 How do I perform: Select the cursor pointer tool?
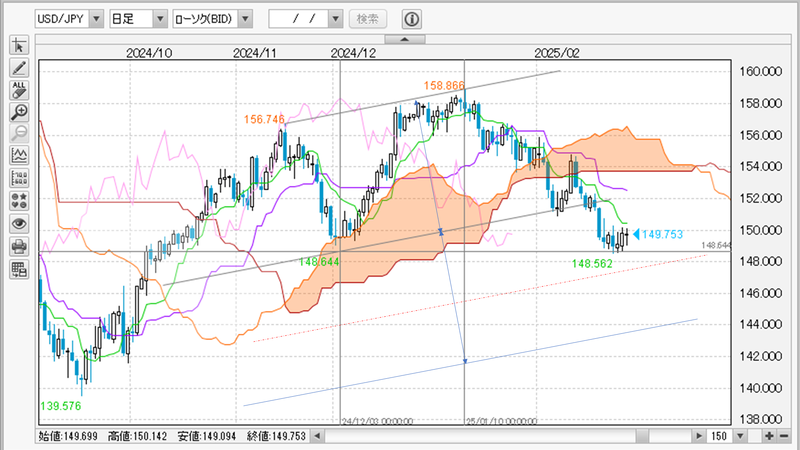(x=19, y=46)
